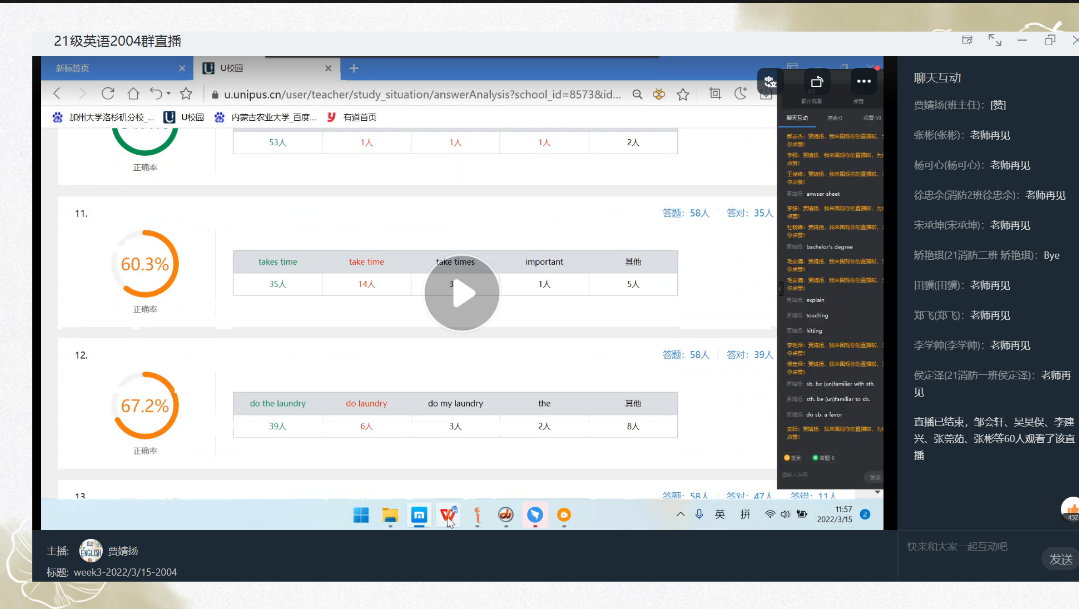This screenshot has width=1079, height=609.
Task: Click the 'takes time' answer header cell
Action: 277,261
